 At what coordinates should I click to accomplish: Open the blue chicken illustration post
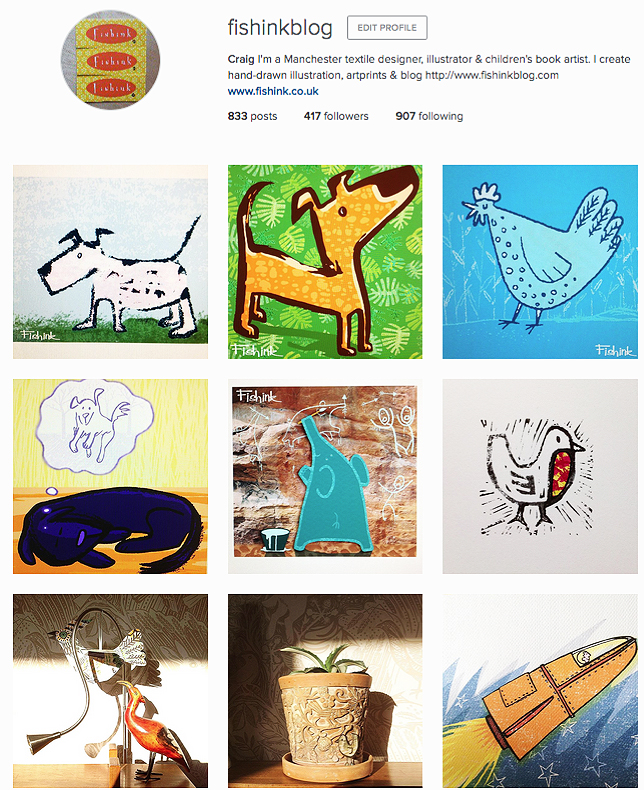(x=540, y=262)
